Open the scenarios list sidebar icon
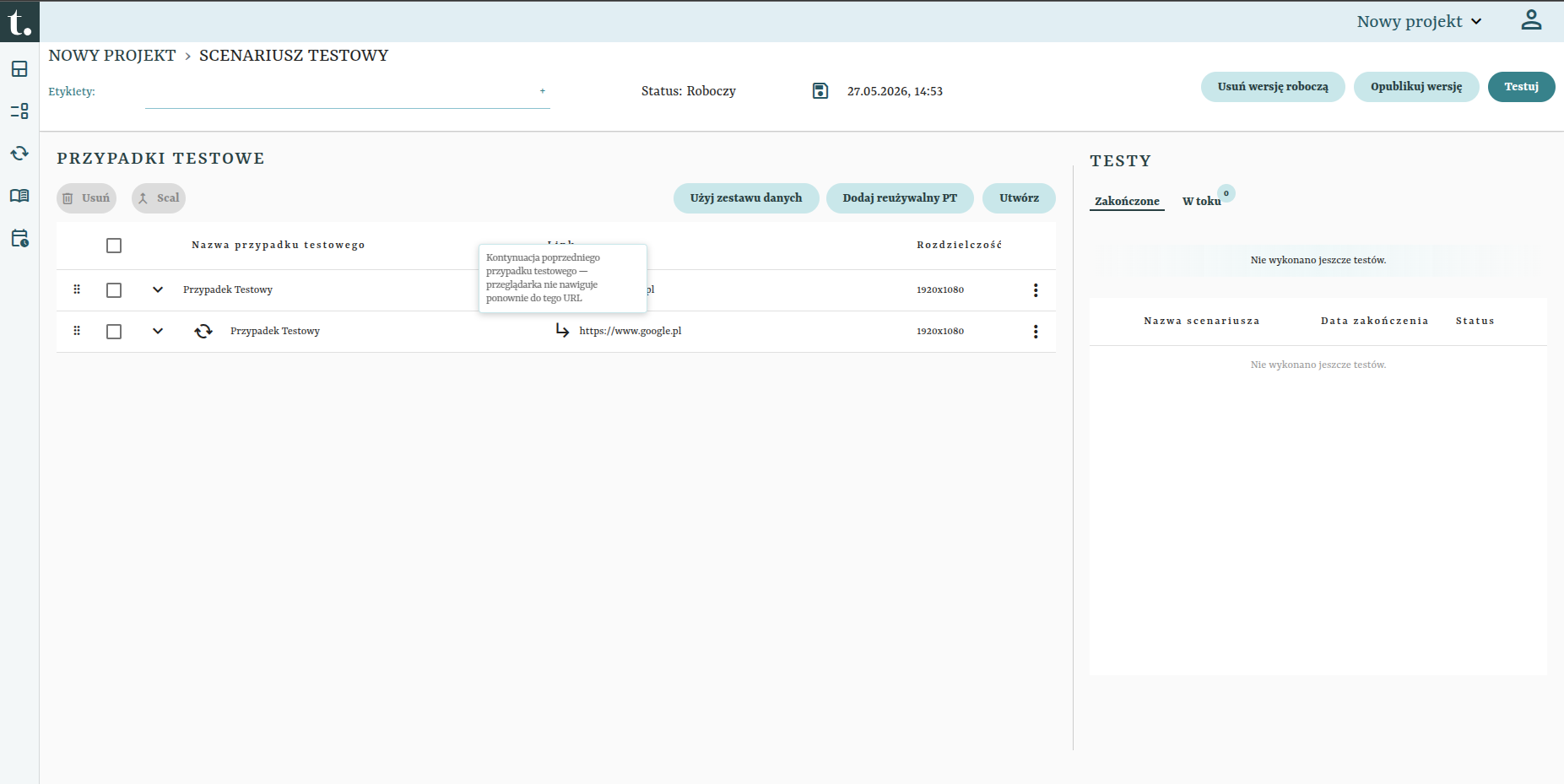The image size is (1564, 784). (19, 111)
